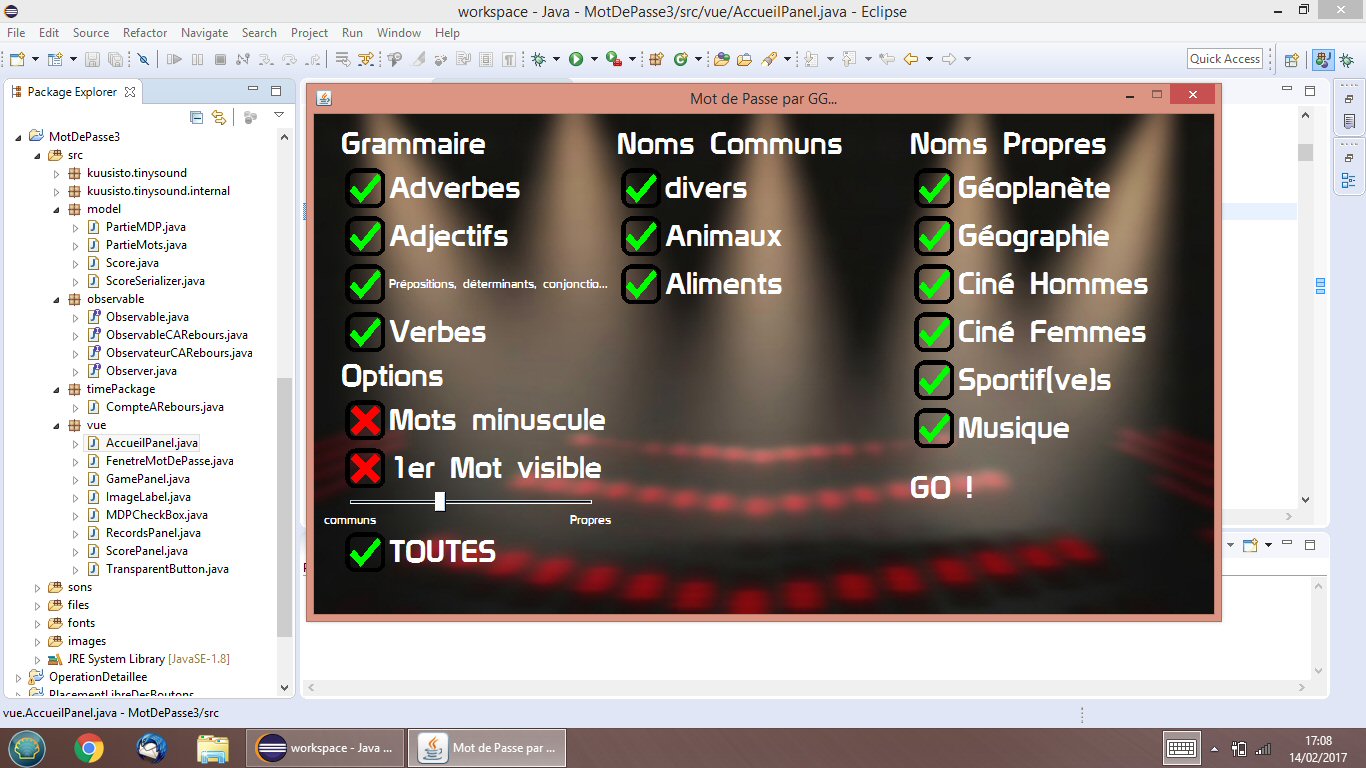This screenshot has width=1366, height=768.
Task: Click the New Java Package icon
Action: (657, 59)
